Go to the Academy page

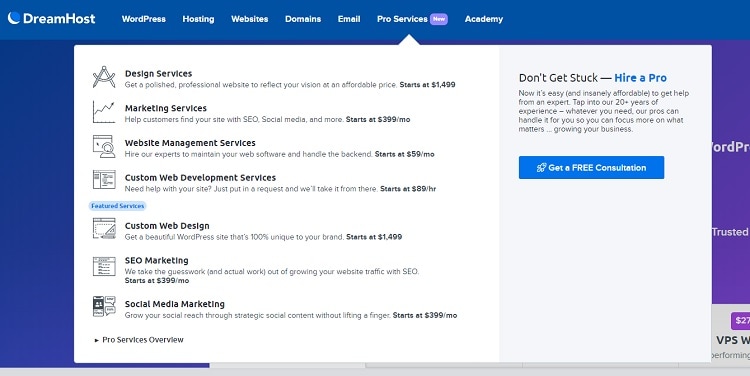[x=484, y=19]
